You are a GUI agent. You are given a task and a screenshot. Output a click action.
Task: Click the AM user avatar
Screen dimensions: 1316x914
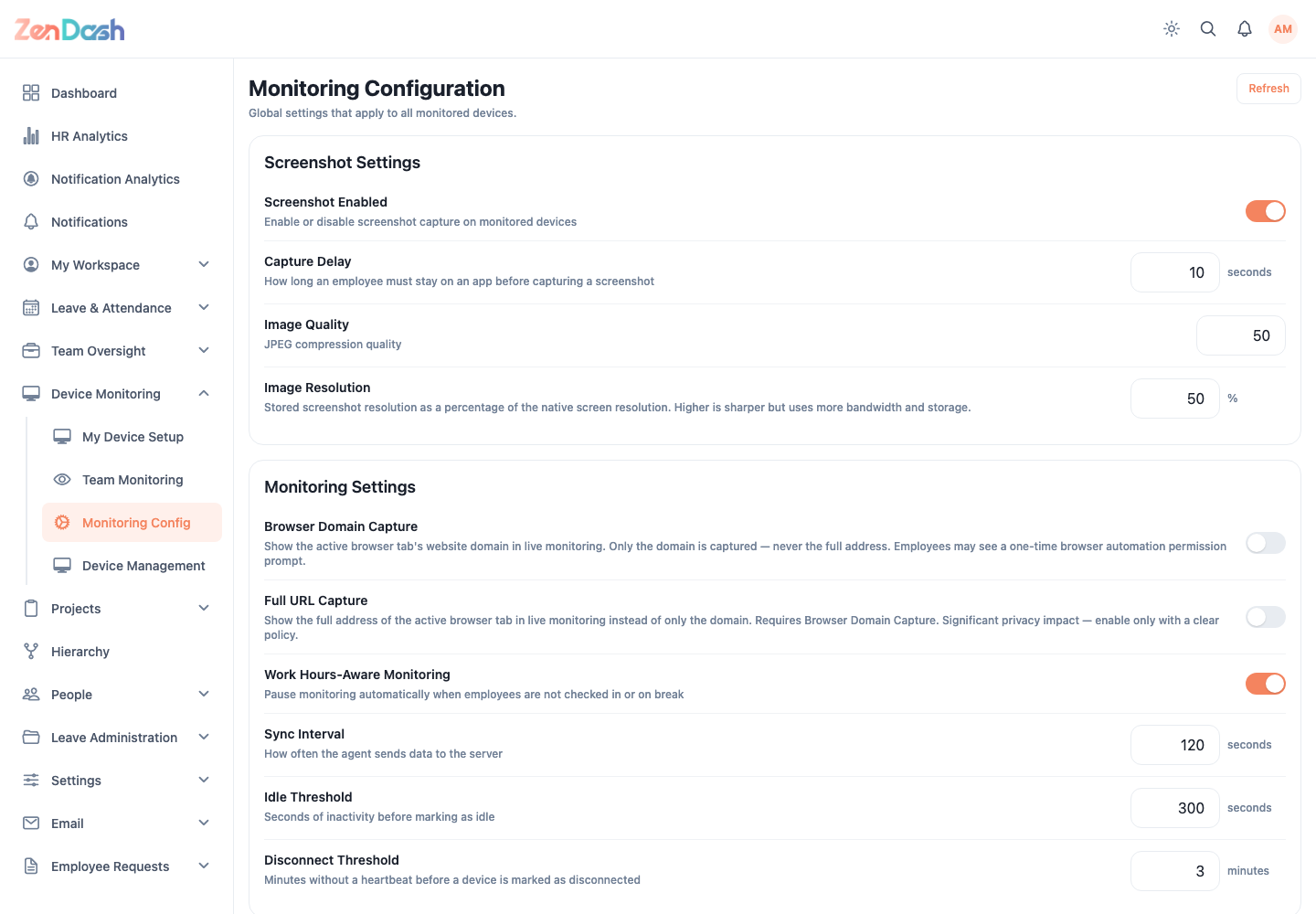(1283, 29)
